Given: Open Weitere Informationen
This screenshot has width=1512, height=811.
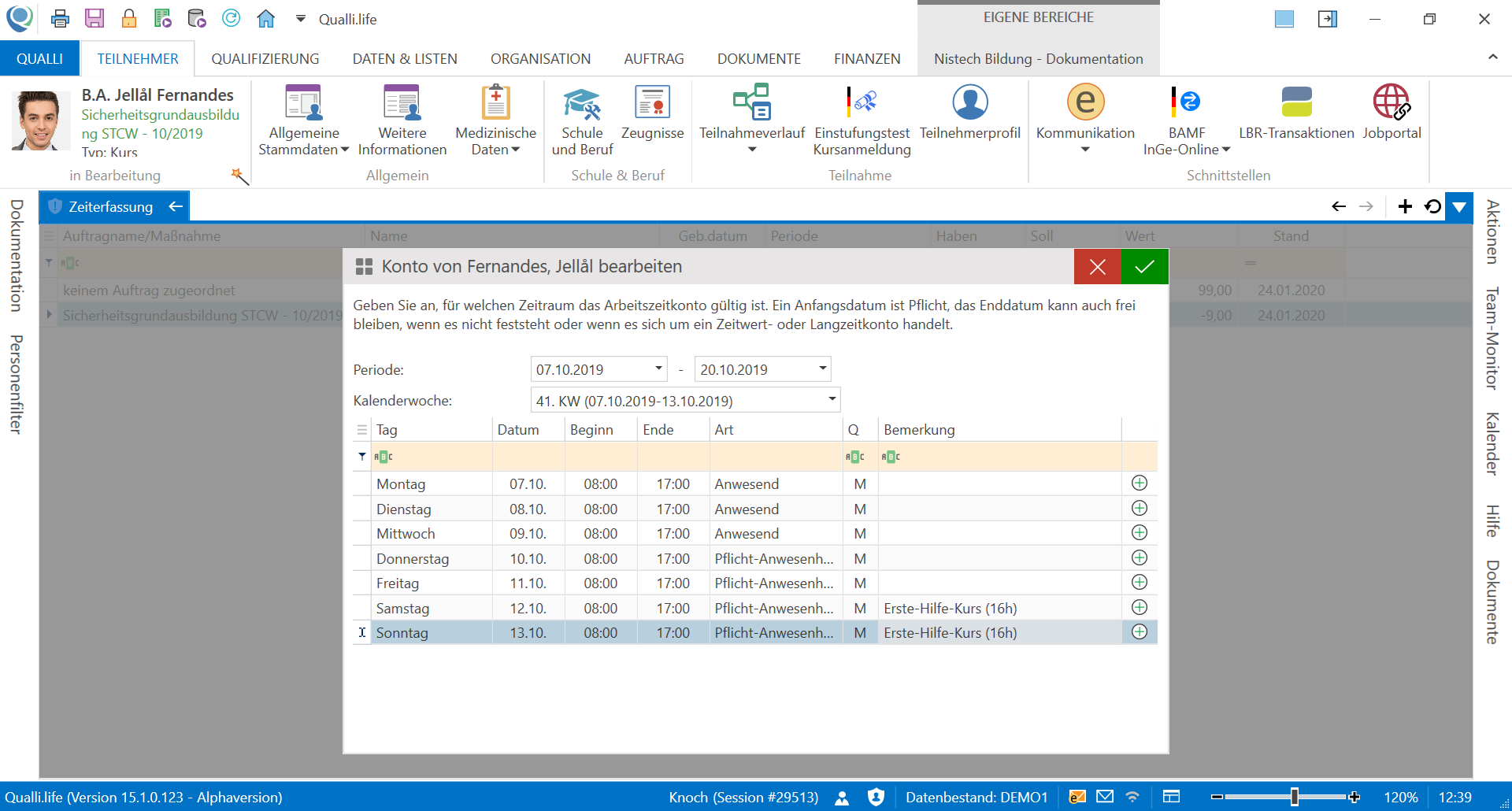Looking at the screenshot, I should [x=402, y=120].
